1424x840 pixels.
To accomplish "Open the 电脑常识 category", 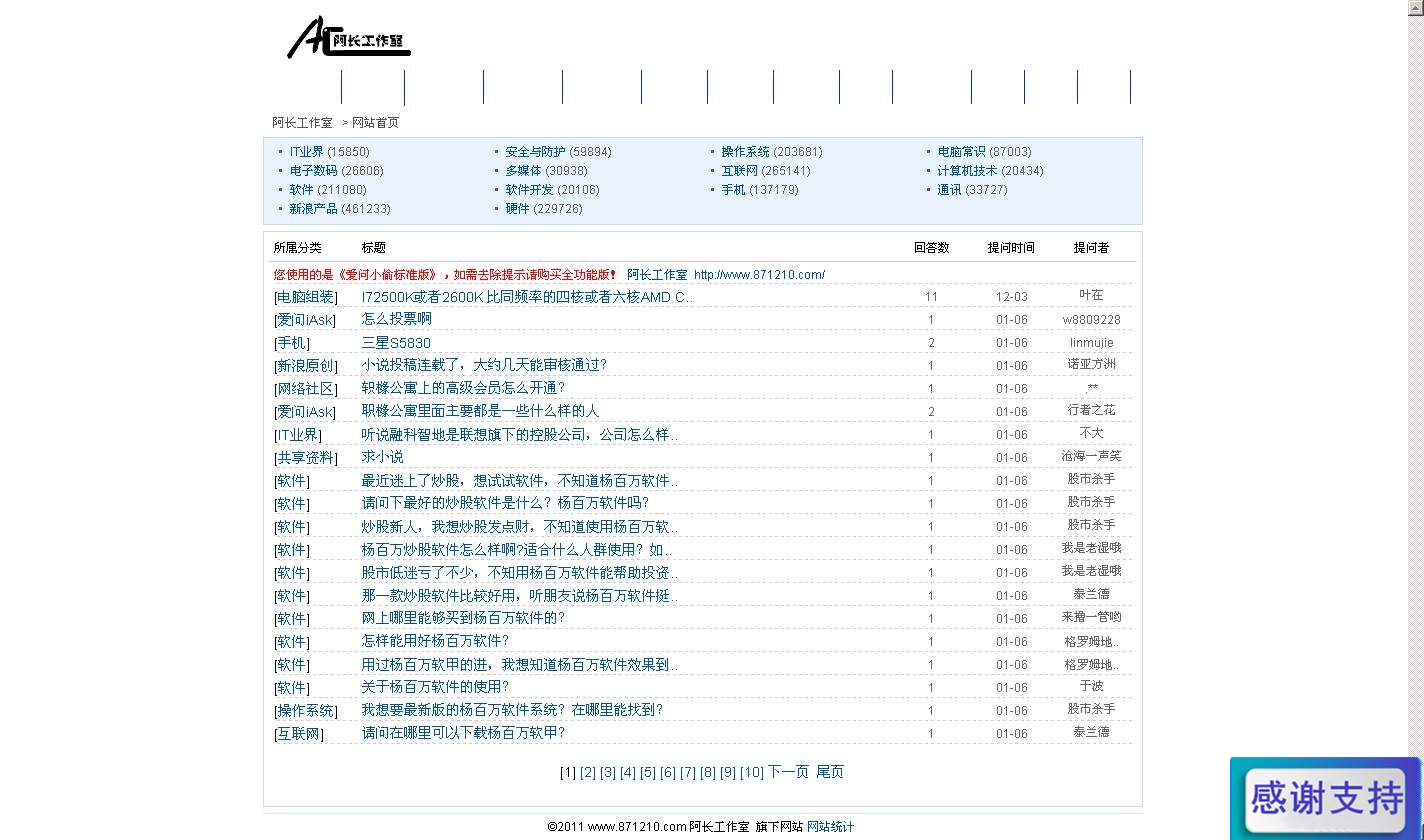I will click(x=961, y=152).
